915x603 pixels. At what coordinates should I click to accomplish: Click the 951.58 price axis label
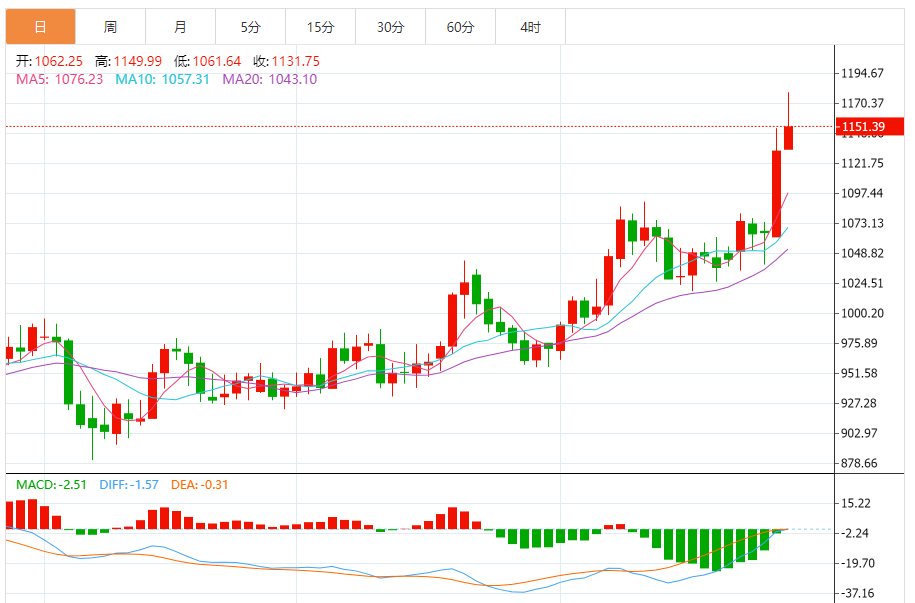pyautogui.click(x=859, y=373)
